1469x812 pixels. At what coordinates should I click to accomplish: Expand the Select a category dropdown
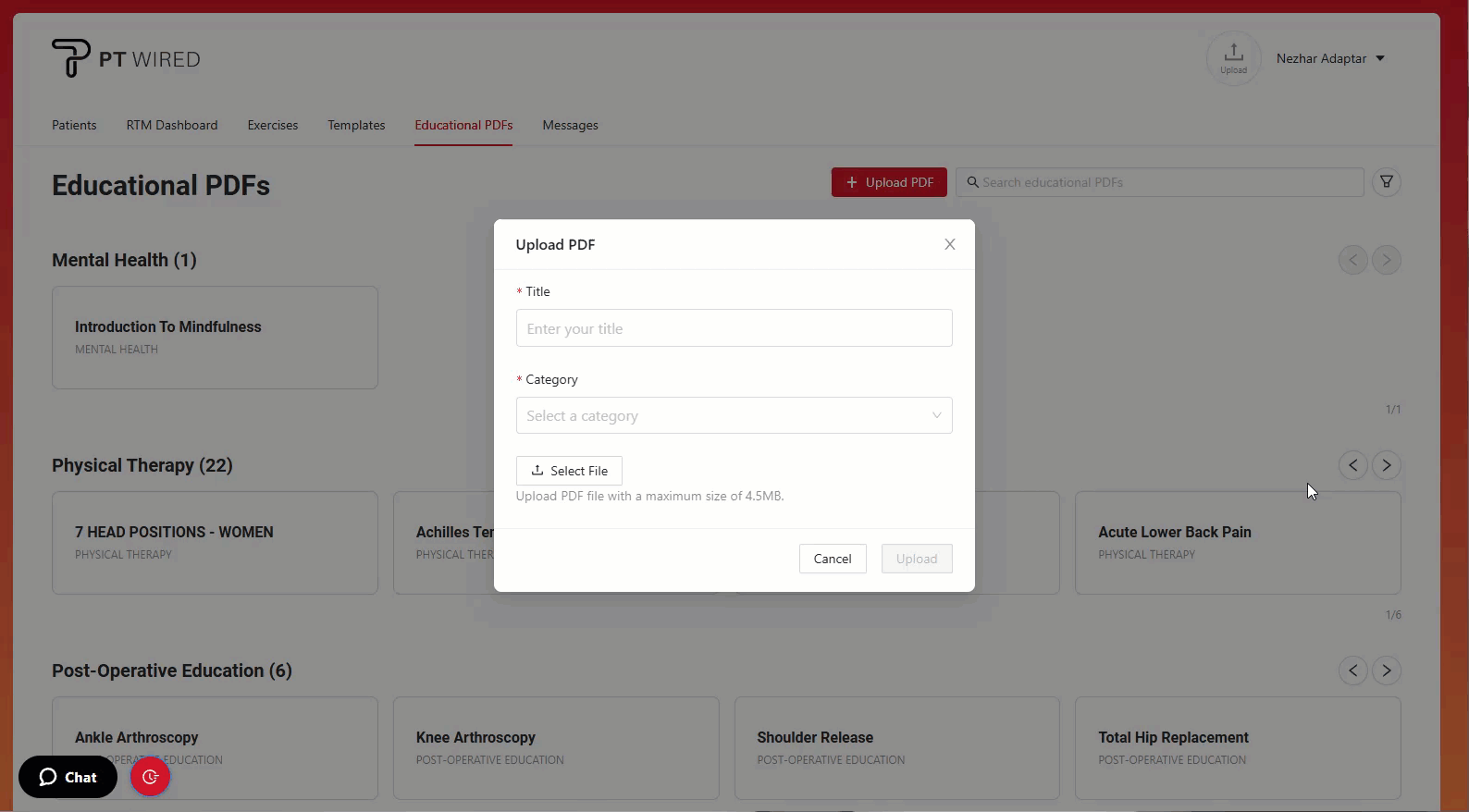[x=734, y=415]
